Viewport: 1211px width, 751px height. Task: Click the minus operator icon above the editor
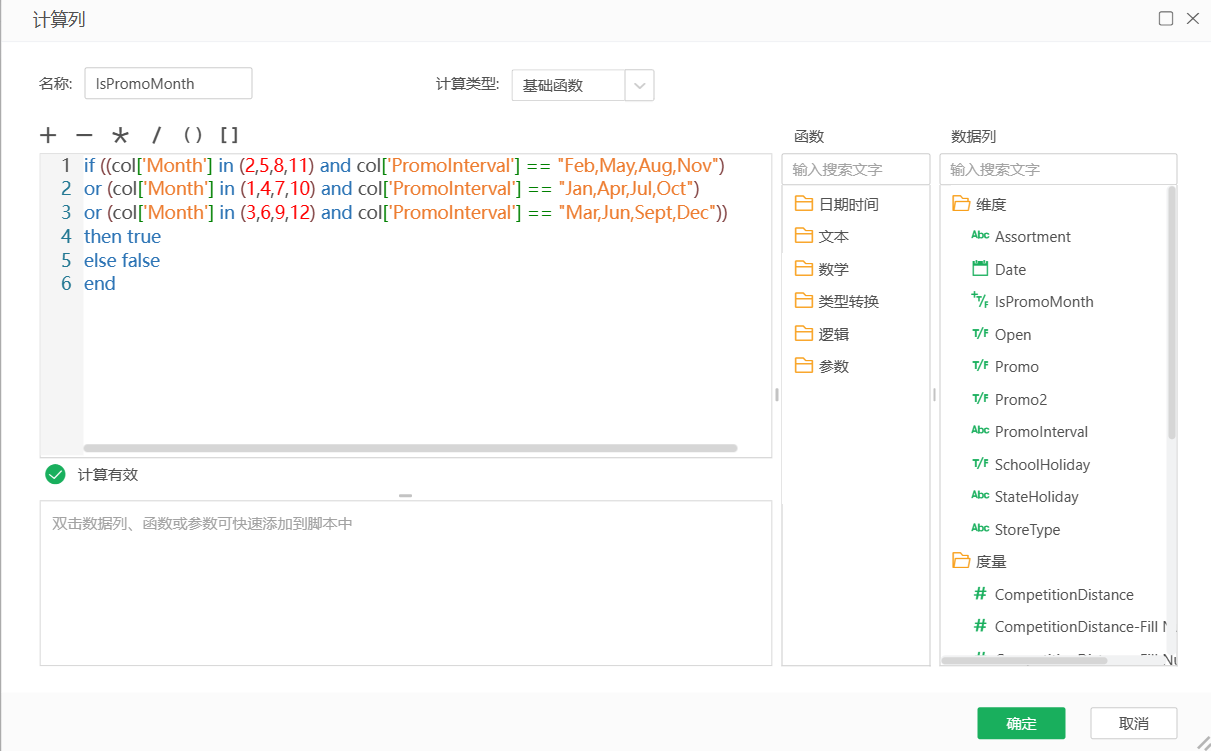click(83, 135)
